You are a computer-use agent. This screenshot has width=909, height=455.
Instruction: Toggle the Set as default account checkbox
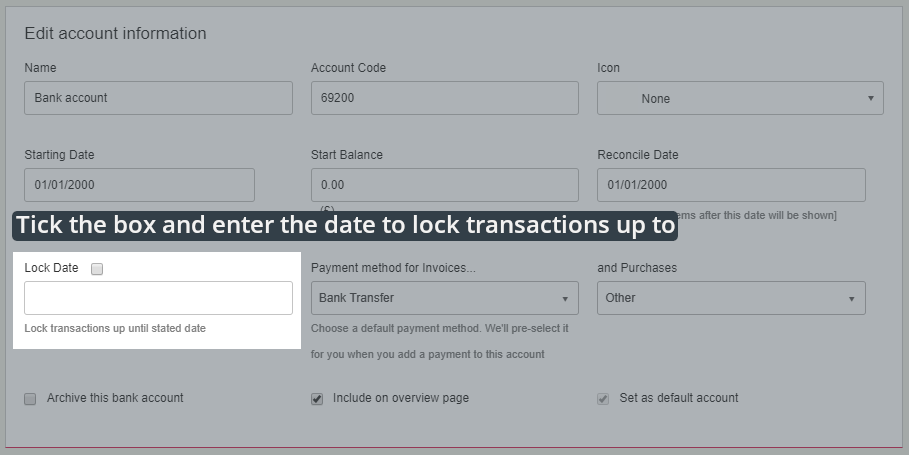pyautogui.click(x=603, y=399)
